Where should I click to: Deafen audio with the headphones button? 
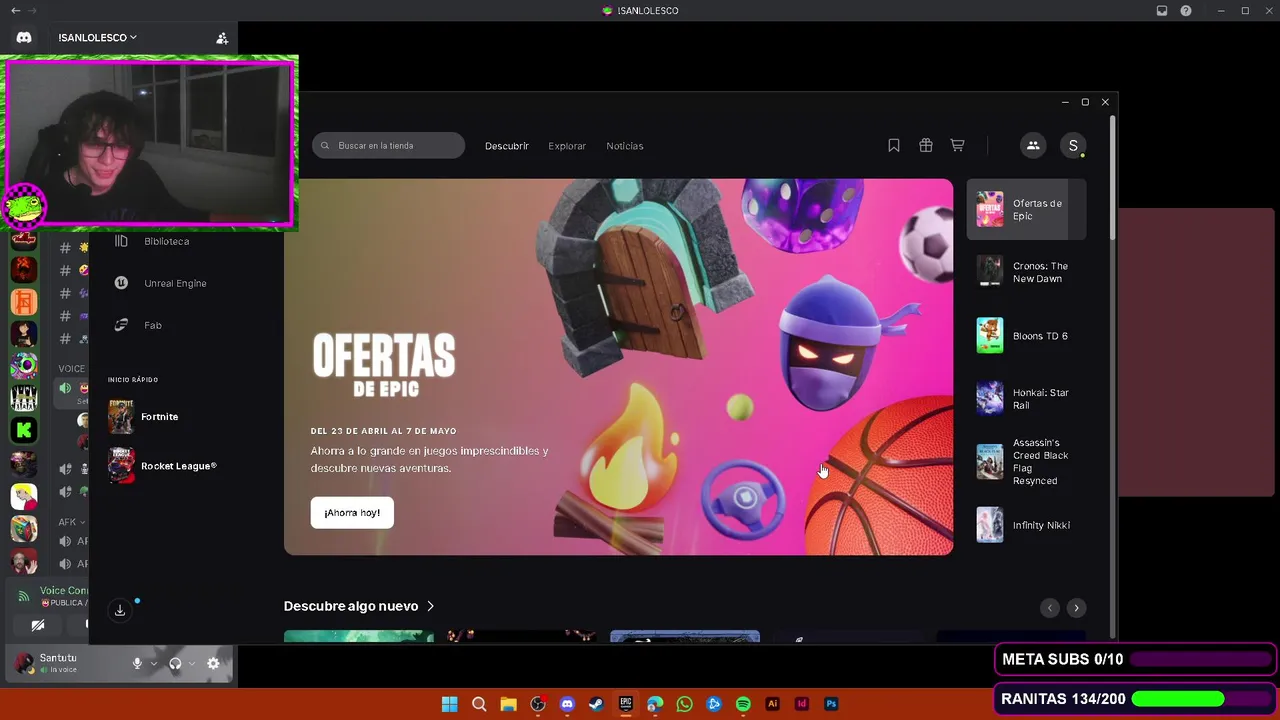click(175, 663)
